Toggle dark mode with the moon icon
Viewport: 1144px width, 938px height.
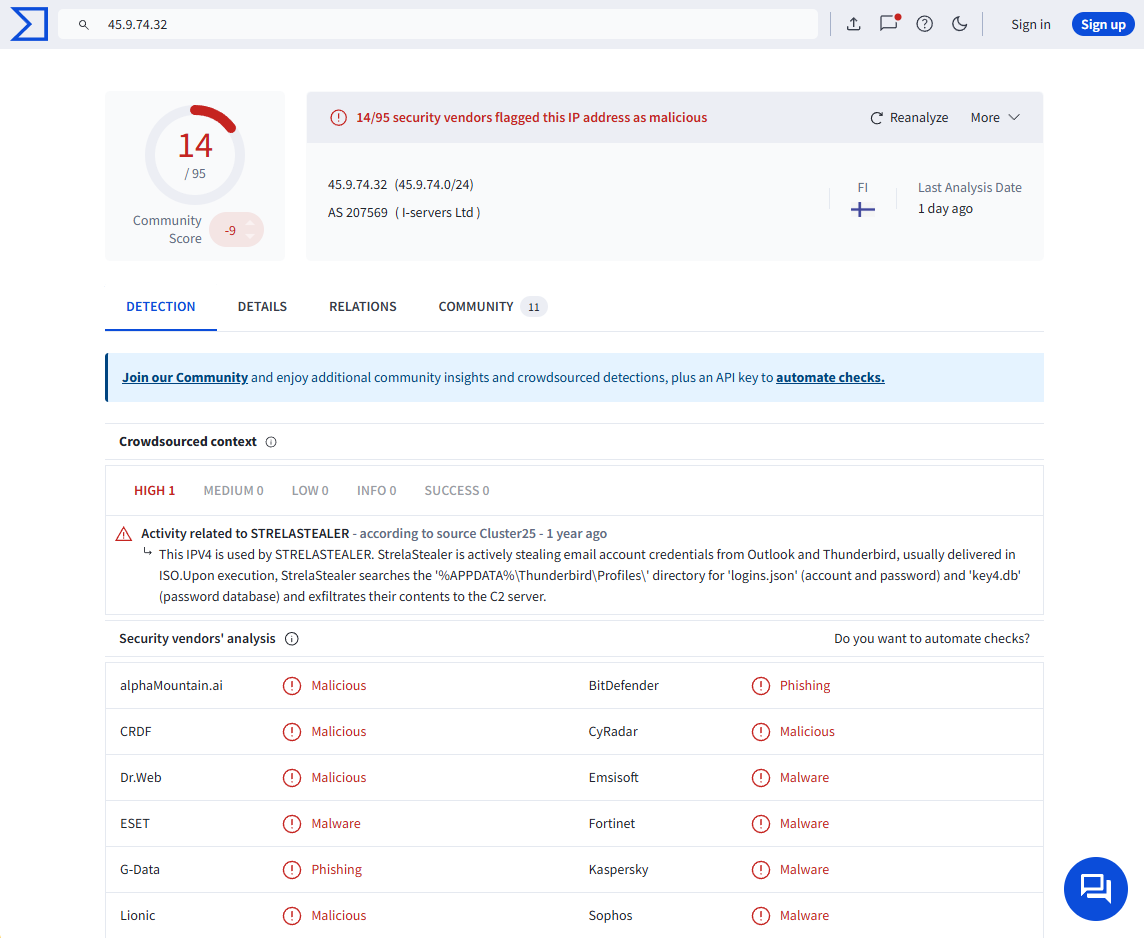(x=959, y=24)
